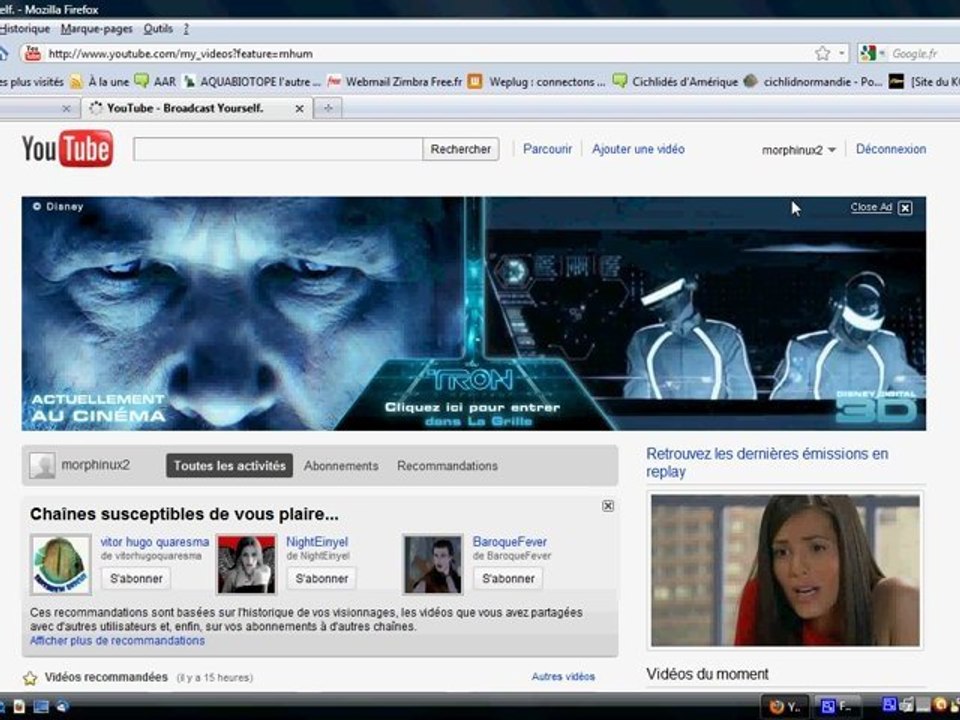Open the vitor hugo quaresma channel link
The image size is (960, 720).
tap(154, 542)
